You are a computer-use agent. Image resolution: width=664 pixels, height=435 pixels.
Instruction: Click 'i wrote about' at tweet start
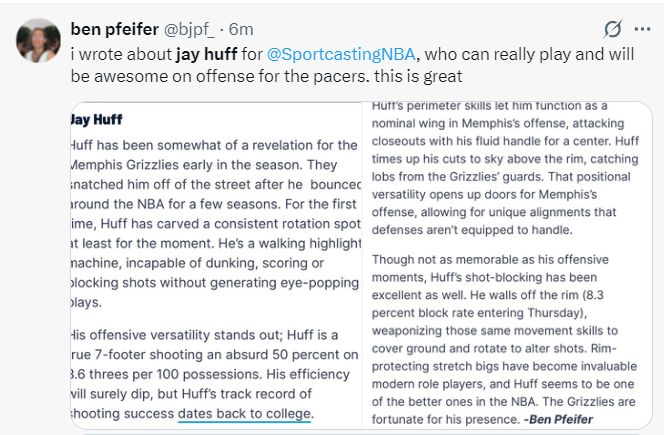pos(121,54)
